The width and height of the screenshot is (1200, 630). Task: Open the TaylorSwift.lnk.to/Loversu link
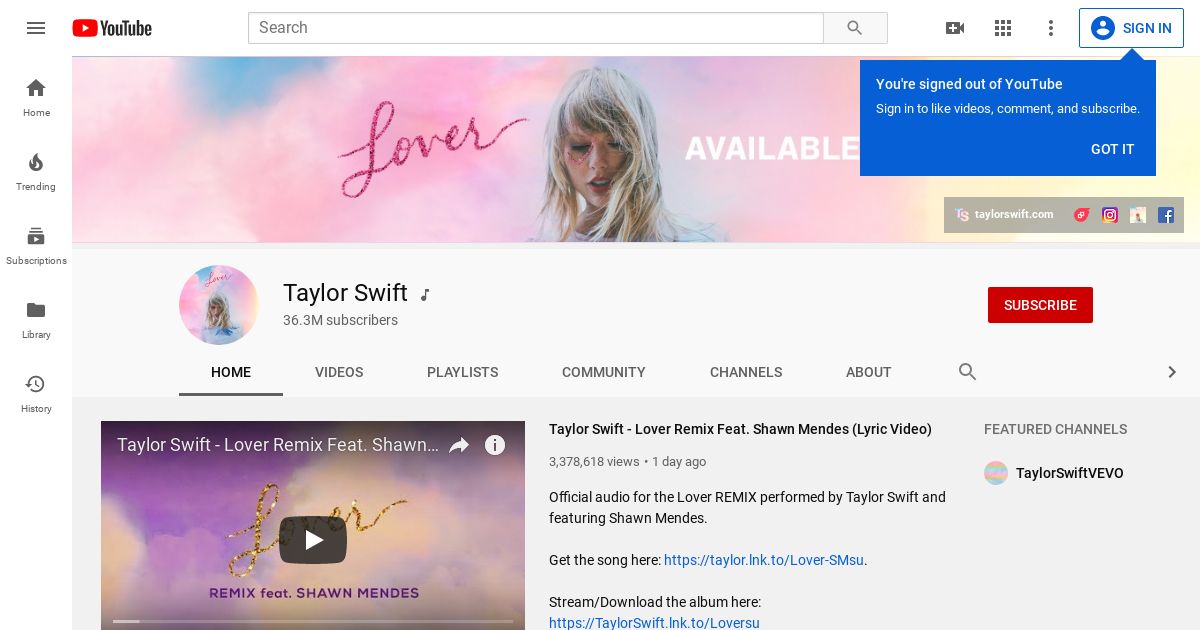[x=654, y=623]
